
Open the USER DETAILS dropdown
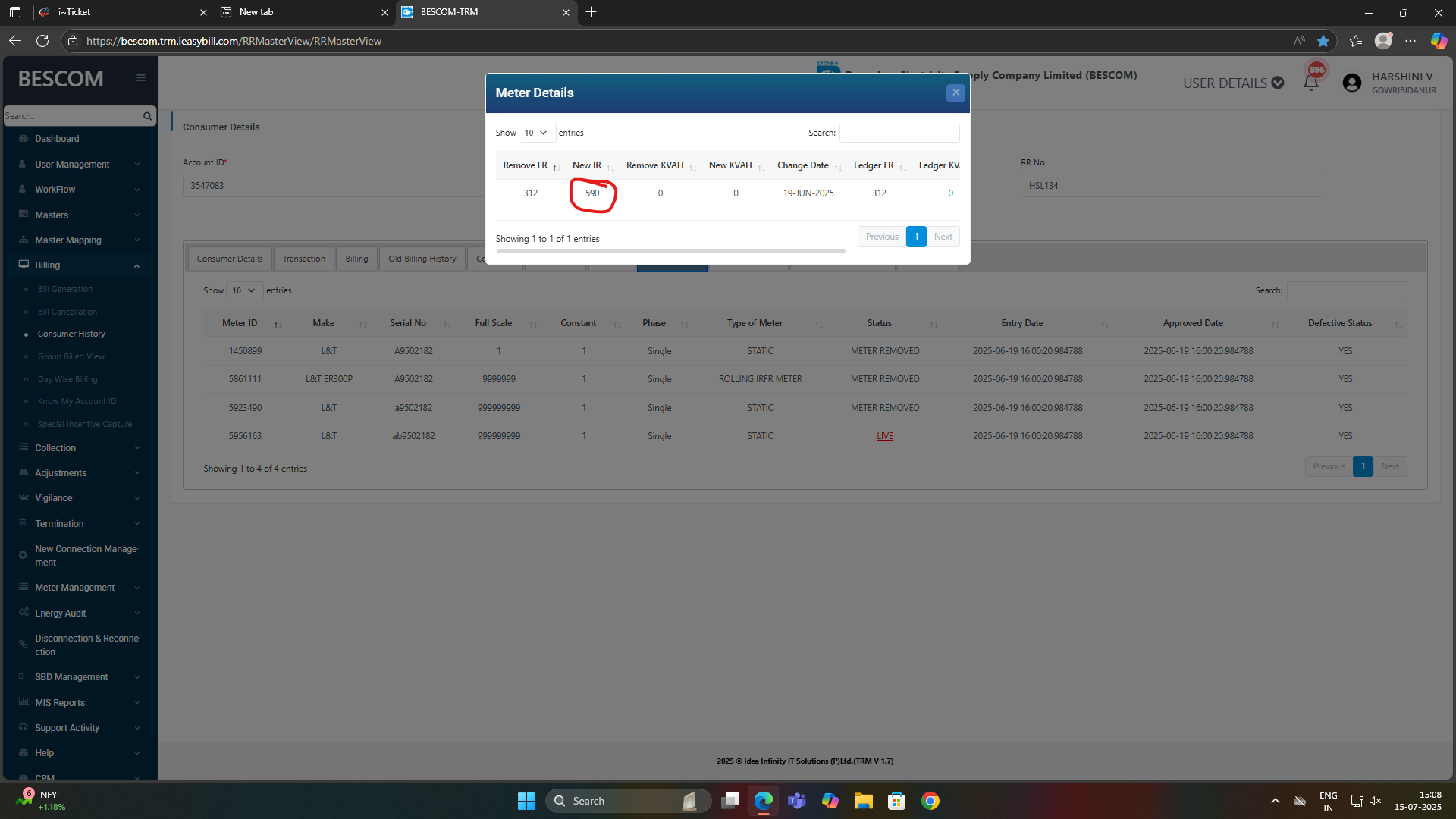1233,83
